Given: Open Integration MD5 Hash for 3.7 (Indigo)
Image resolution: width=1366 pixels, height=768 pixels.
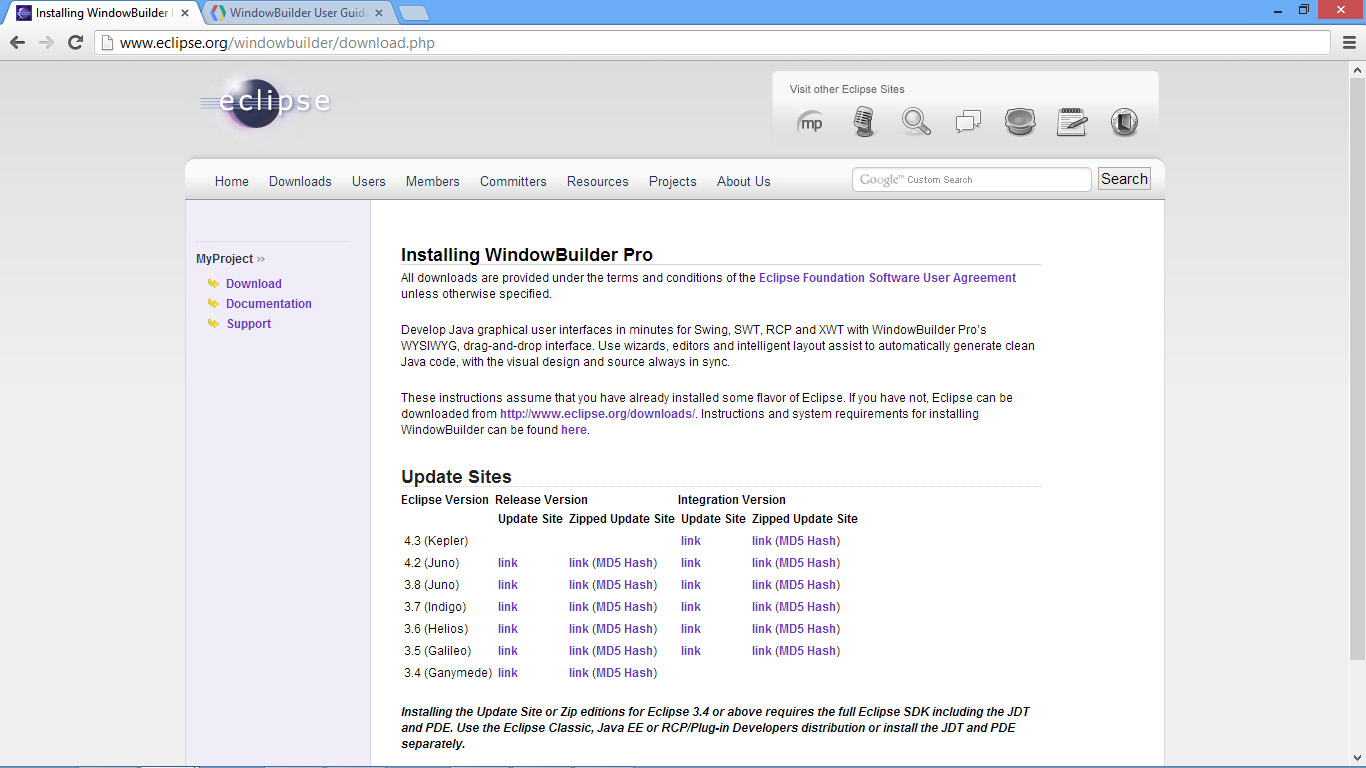Looking at the screenshot, I should [x=808, y=607].
